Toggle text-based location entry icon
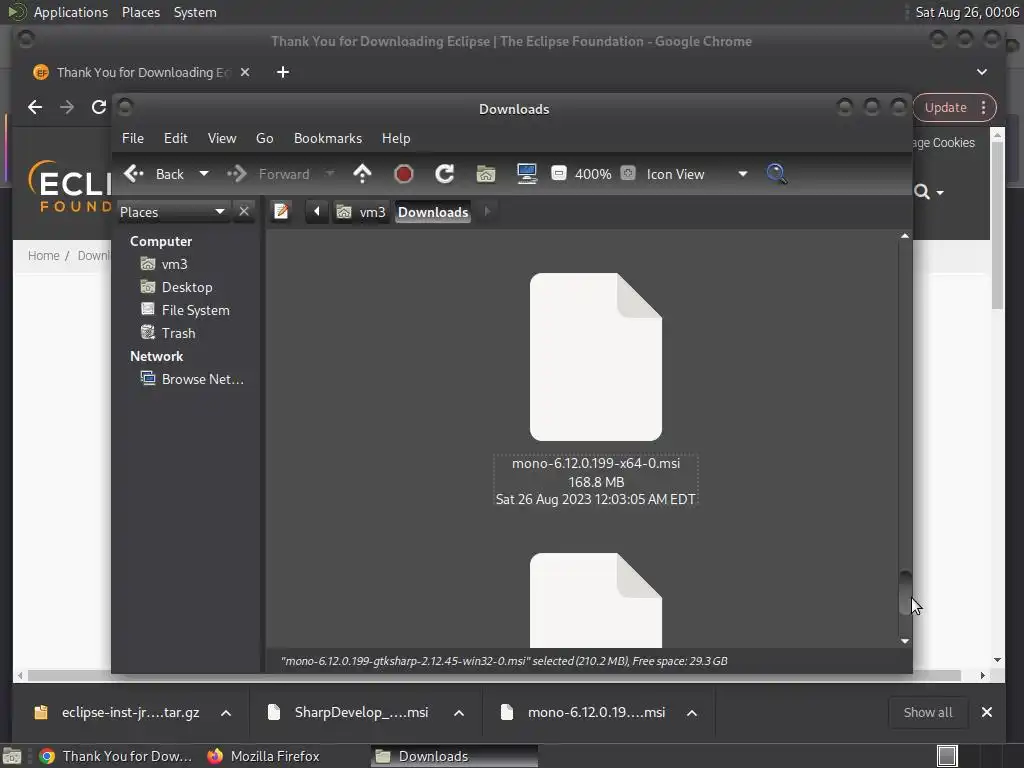 (x=281, y=212)
